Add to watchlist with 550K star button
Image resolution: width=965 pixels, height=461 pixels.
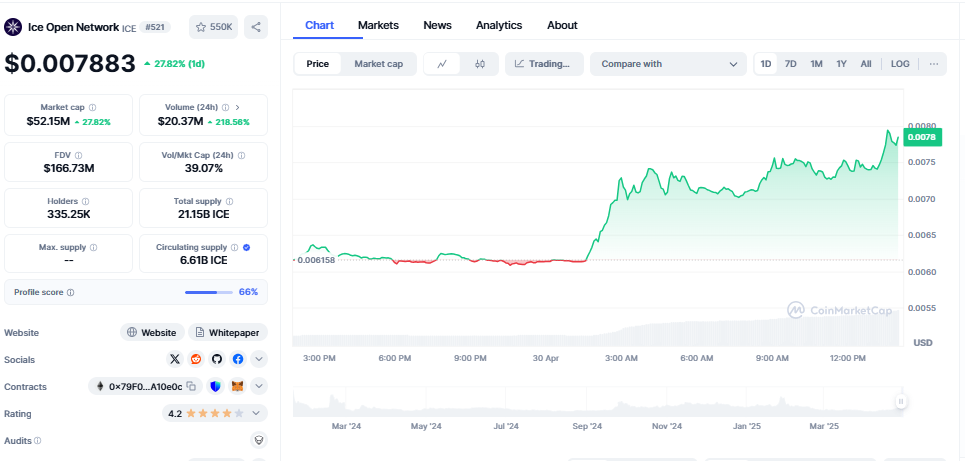pyautogui.click(x=213, y=27)
